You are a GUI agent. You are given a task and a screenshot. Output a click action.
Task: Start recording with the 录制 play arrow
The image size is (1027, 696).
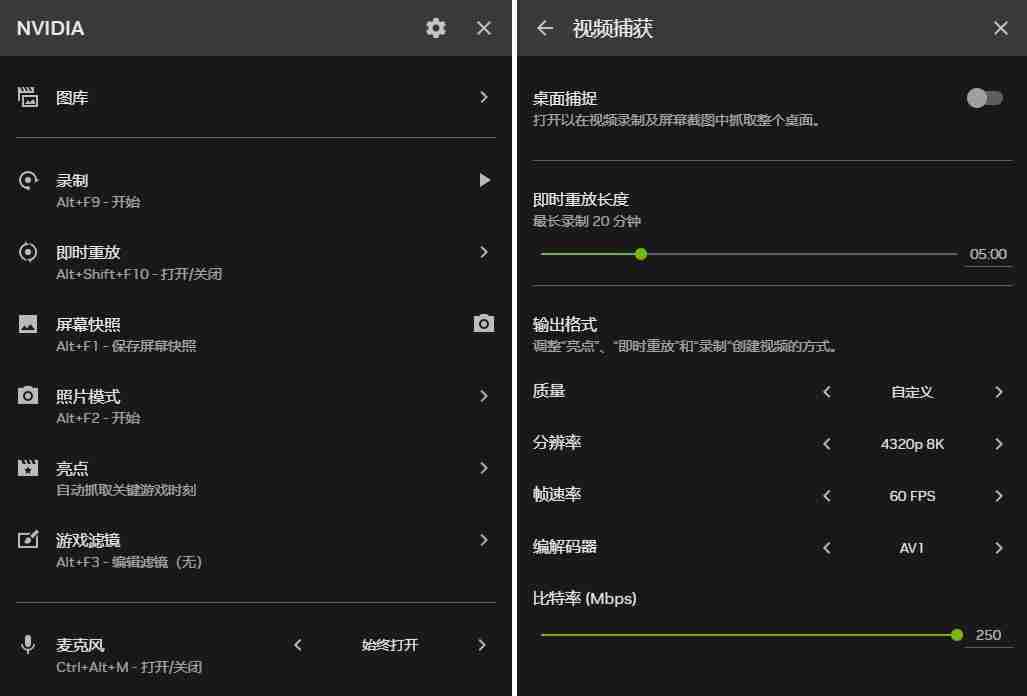pos(484,180)
